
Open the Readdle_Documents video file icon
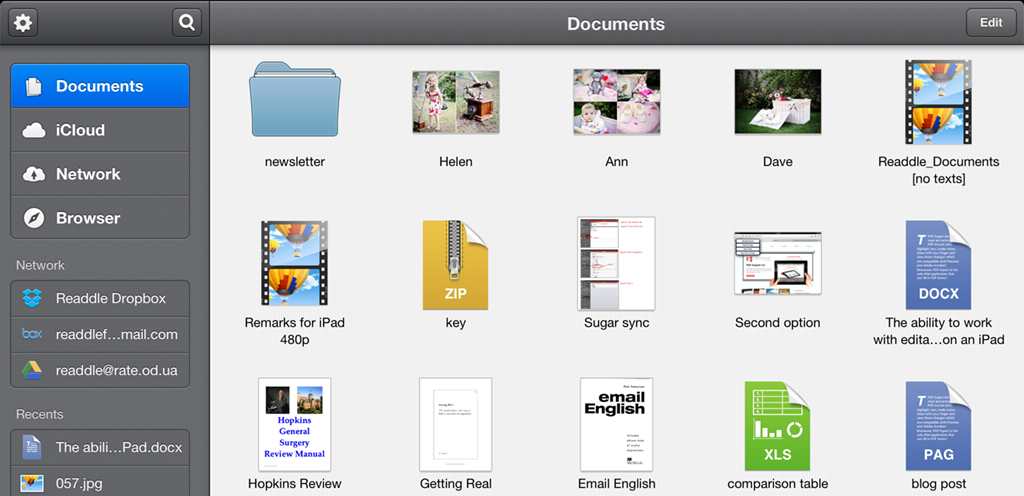938,102
